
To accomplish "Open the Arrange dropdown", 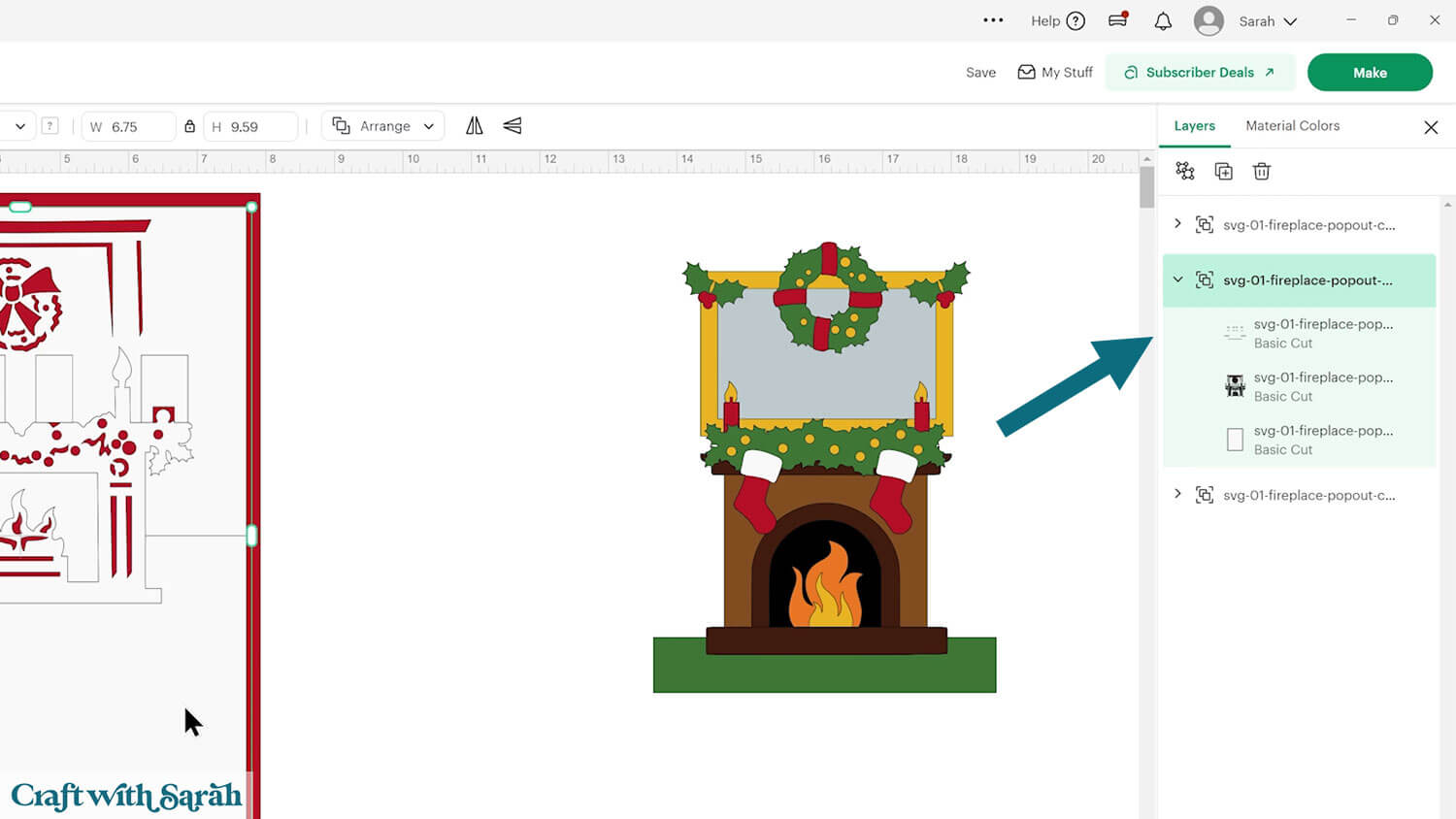I will (383, 126).
